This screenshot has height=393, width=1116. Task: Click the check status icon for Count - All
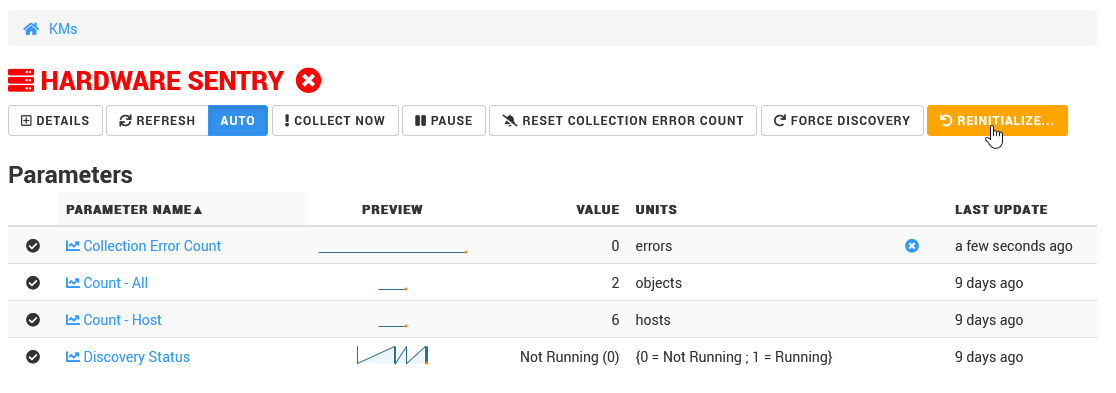point(33,283)
